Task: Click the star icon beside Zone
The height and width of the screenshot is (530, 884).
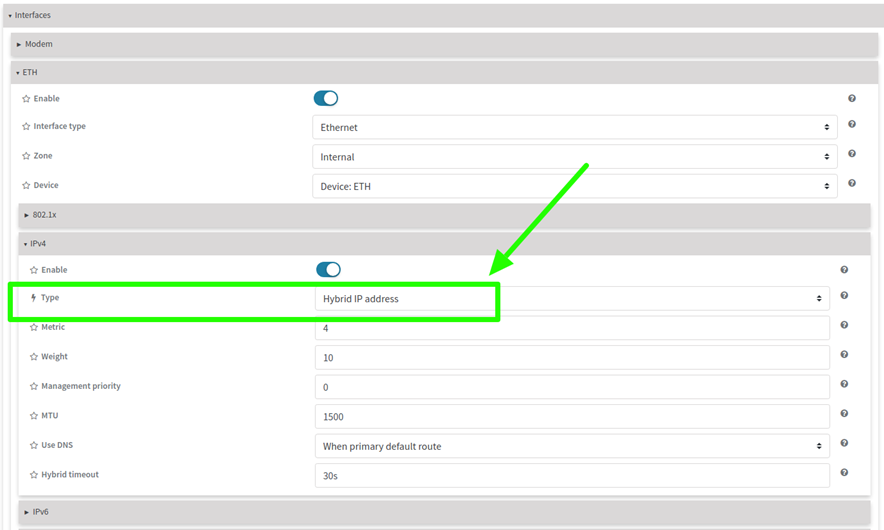Action: click(x=26, y=156)
